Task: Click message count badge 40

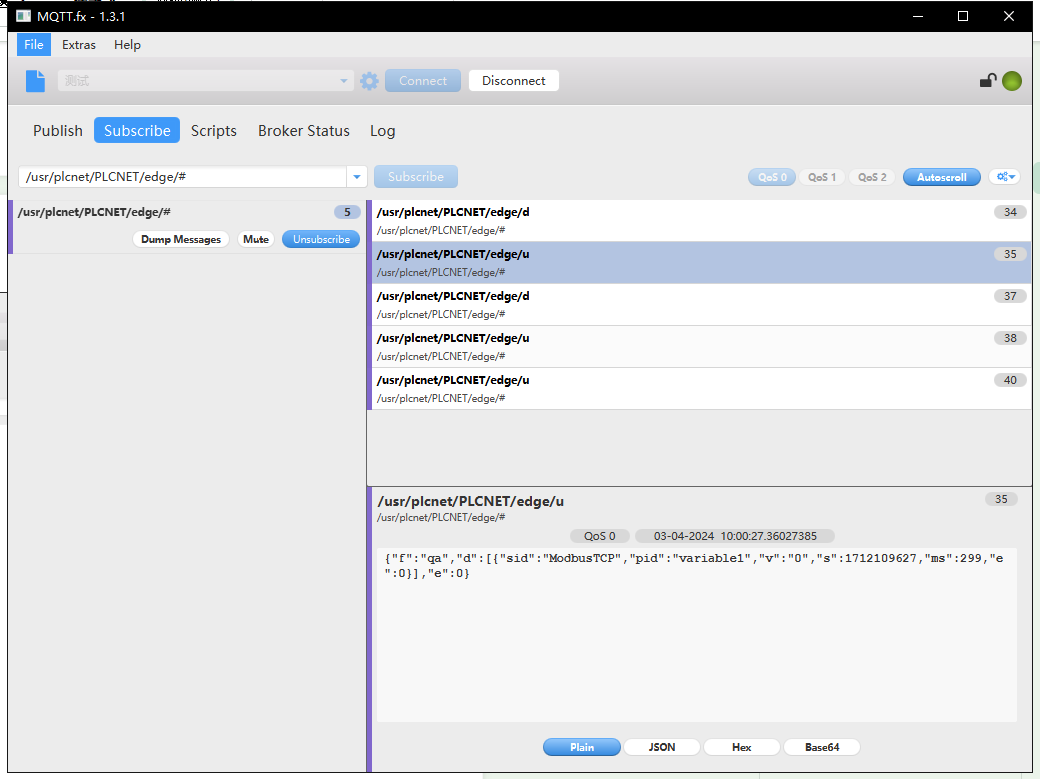Action: [x=1010, y=380]
